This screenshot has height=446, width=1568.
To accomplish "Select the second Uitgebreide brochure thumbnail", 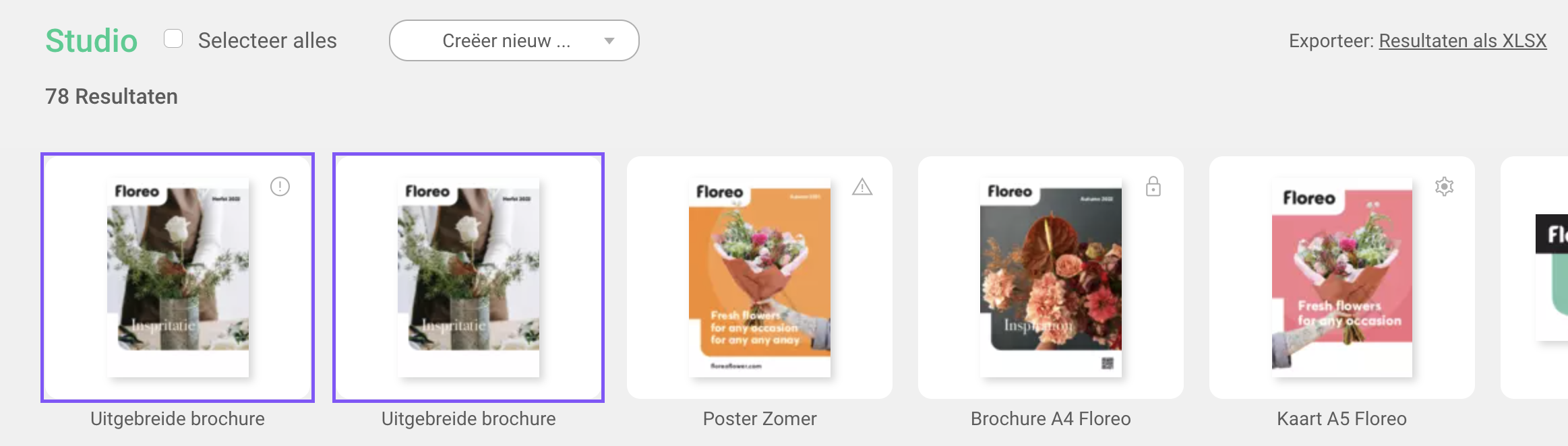I will click(469, 278).
